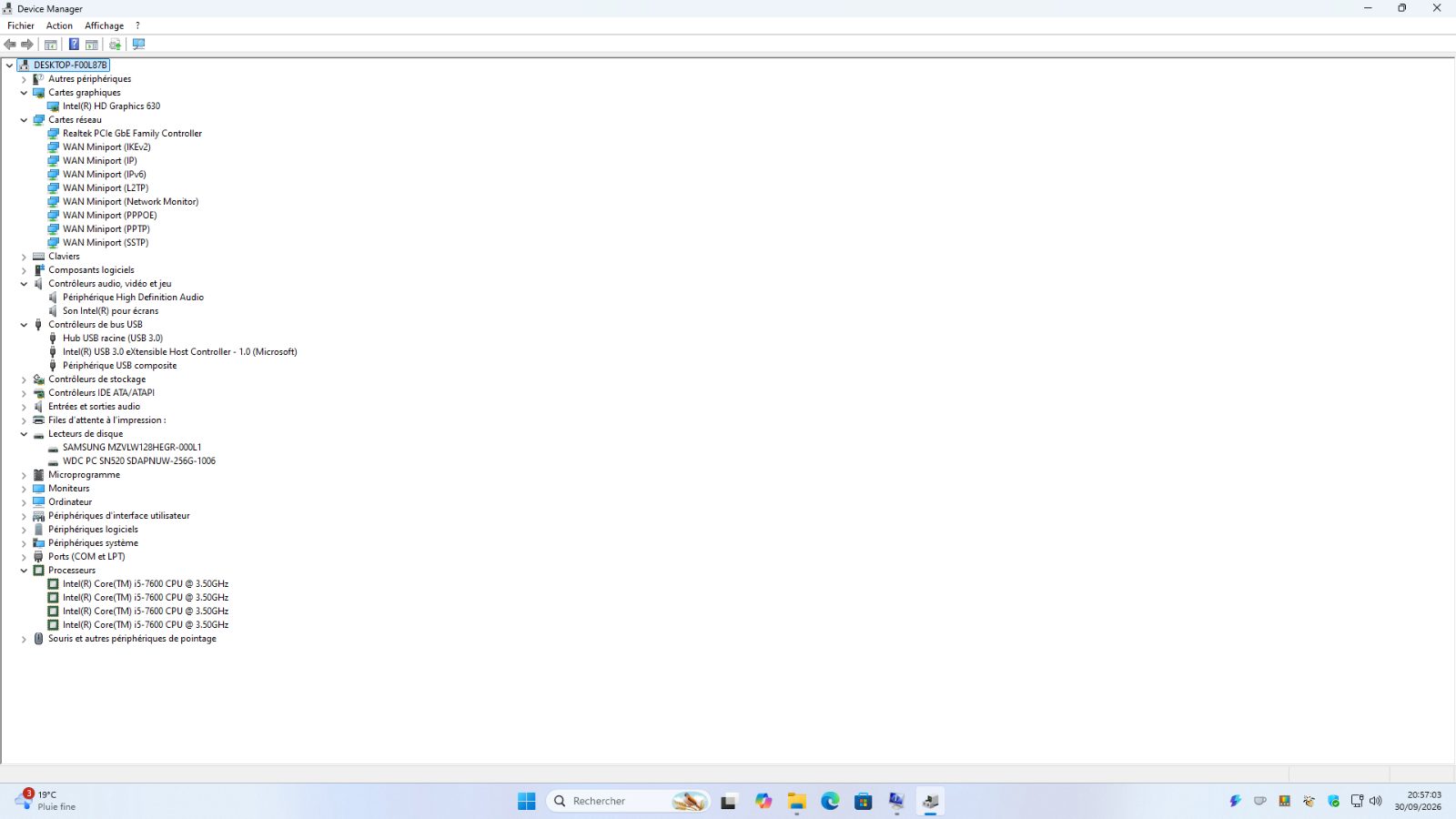Open the Fichier menu

pos(21,25)
